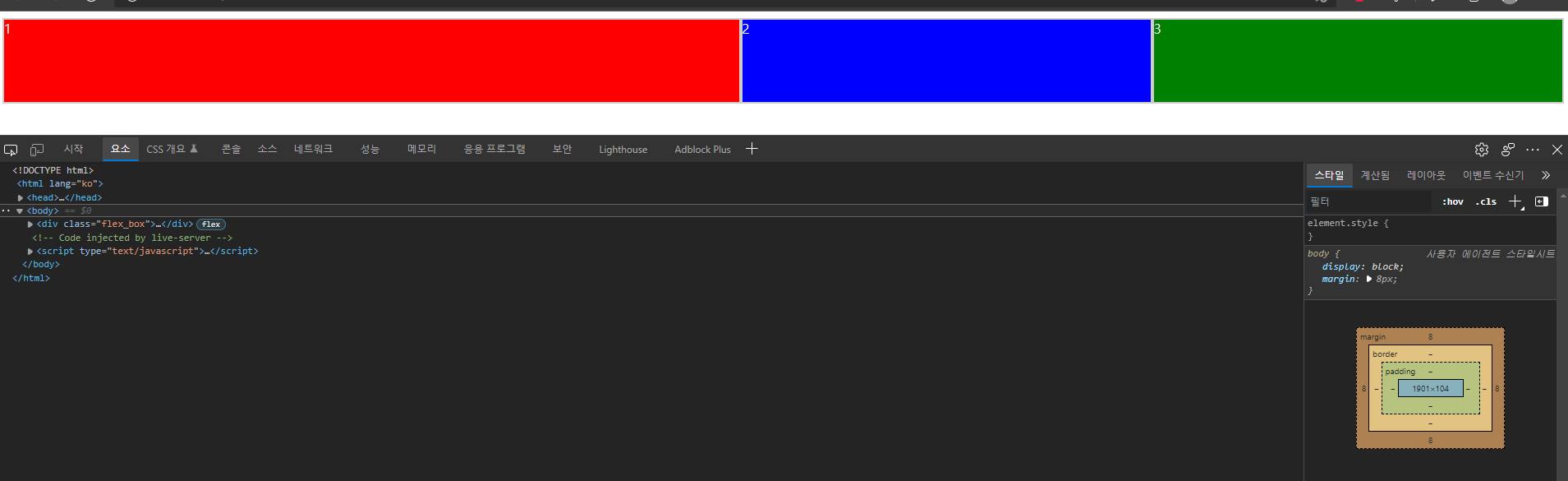Open the DevTools three-dot customize menu
Viewport: 1568px width, 481px height.
(1533, 150)
